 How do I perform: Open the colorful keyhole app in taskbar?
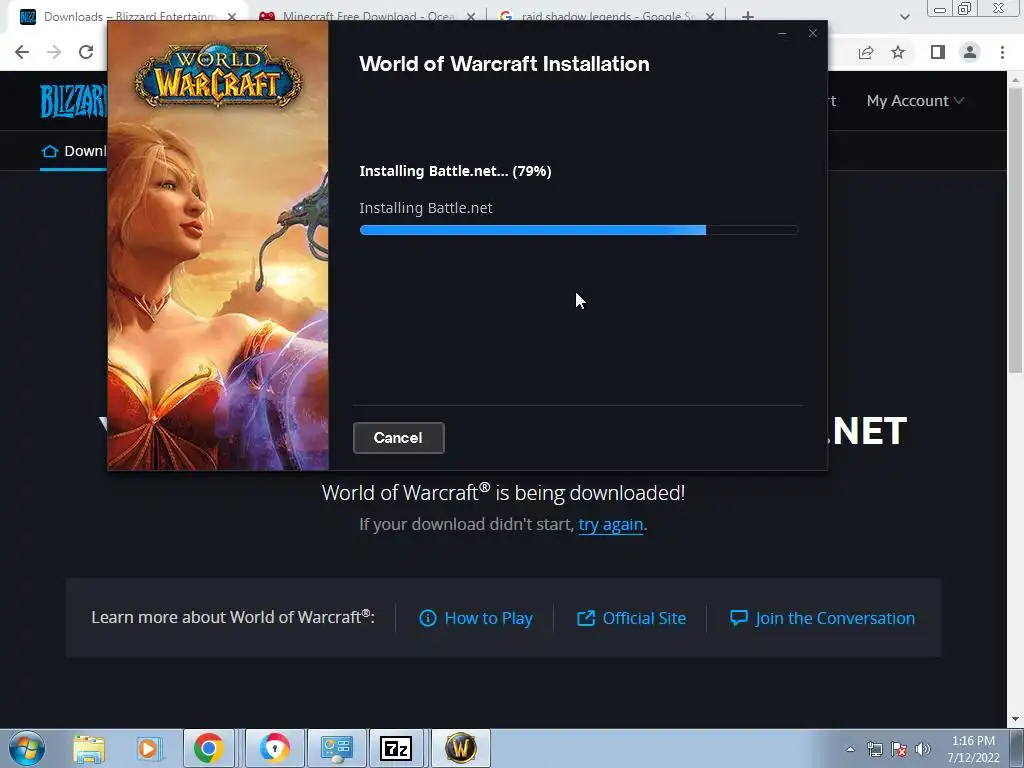274,748
